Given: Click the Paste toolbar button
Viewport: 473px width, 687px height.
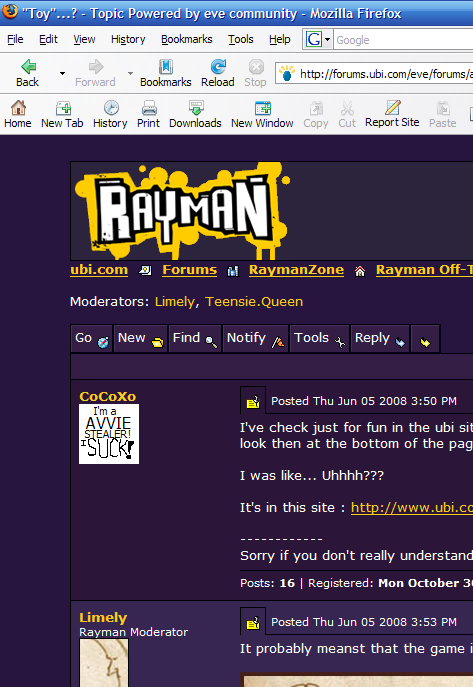Looking at the screenshot, I should [443, 114].
